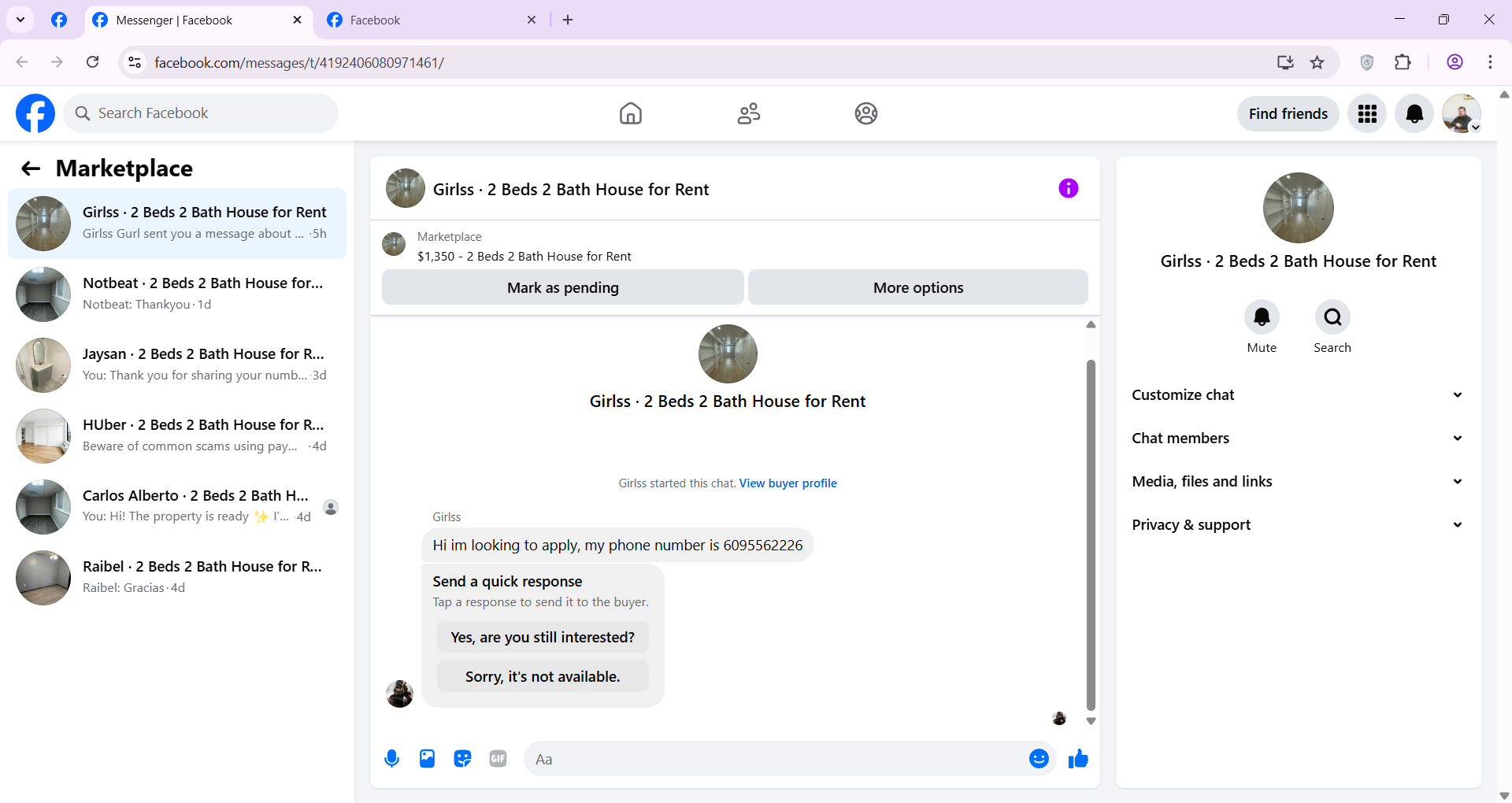Viewport: 1512px width, 803px height.
Task: Switch to the second Facebook tab
Action: pos(432,20)
